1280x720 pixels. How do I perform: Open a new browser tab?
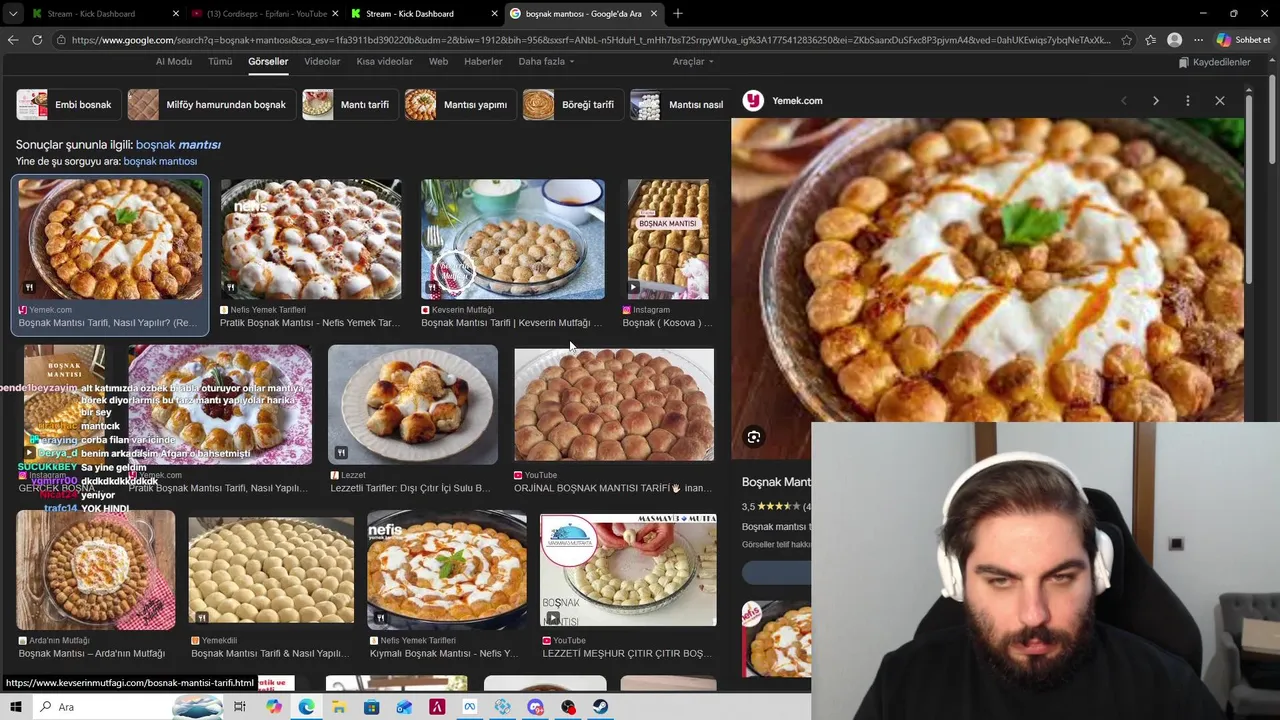pyautogui.click(x=678, y=13)
